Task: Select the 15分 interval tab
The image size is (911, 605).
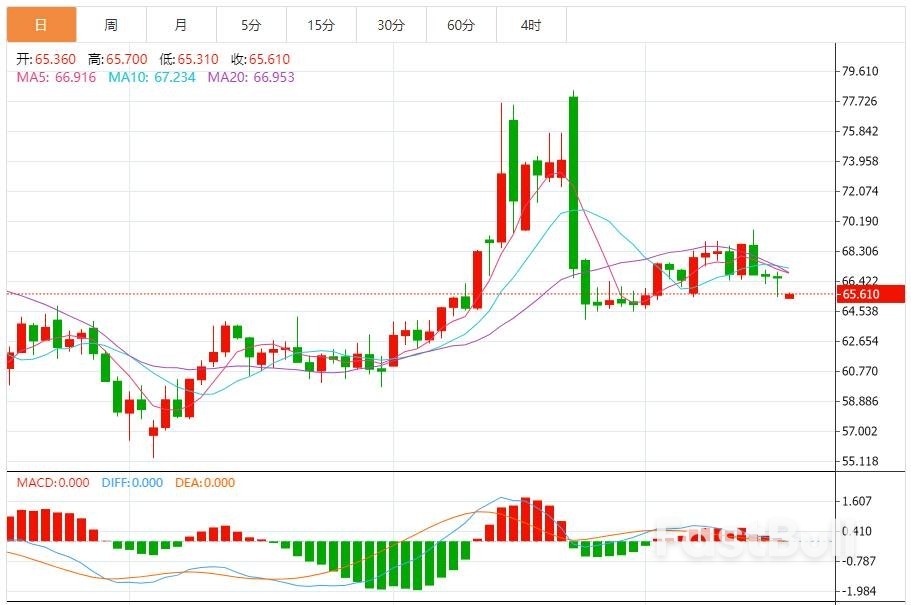Action: coord(321,25)
